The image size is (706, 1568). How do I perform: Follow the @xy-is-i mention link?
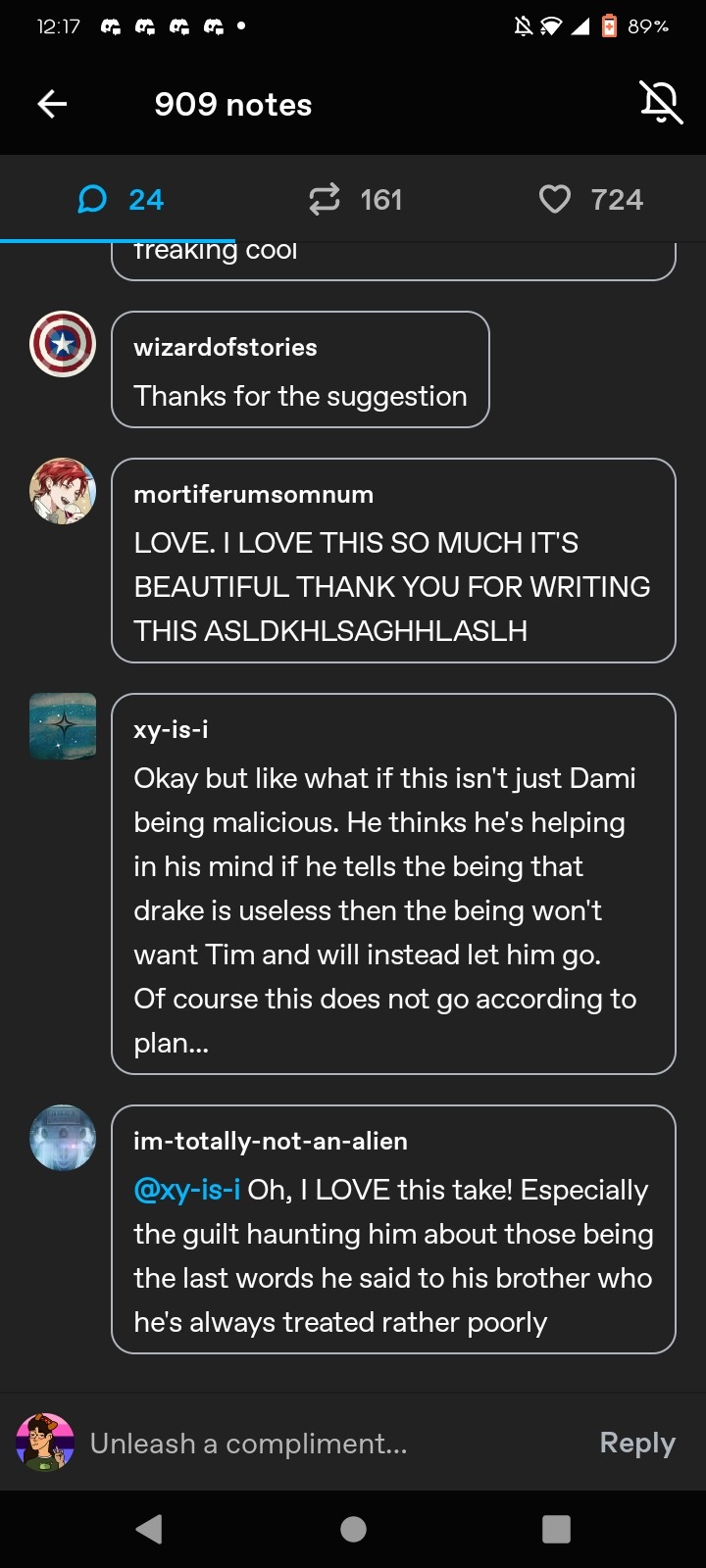[187, 1190]
